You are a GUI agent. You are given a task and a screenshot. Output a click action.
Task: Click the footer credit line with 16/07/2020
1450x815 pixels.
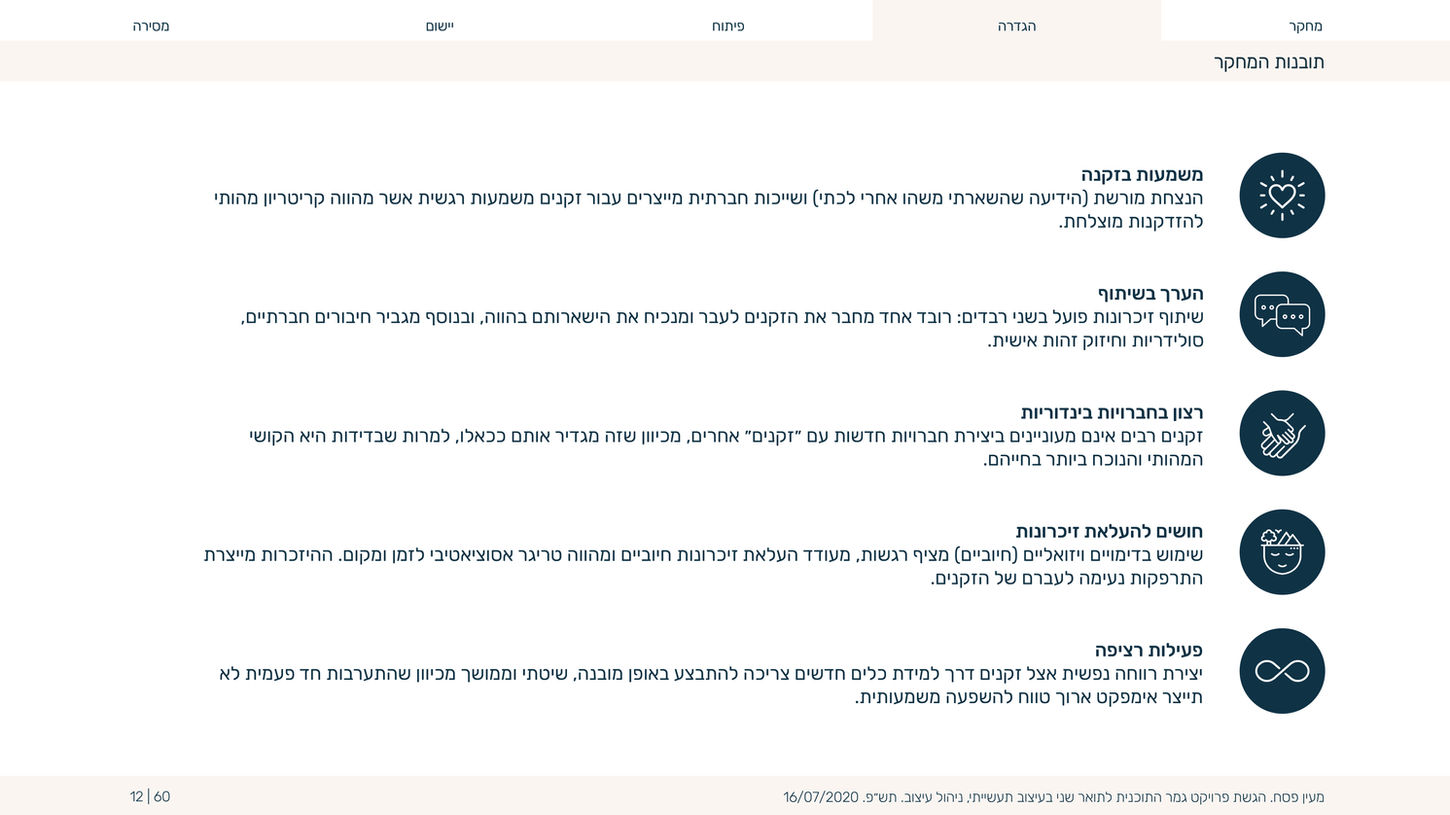(x=1053, y=797)
